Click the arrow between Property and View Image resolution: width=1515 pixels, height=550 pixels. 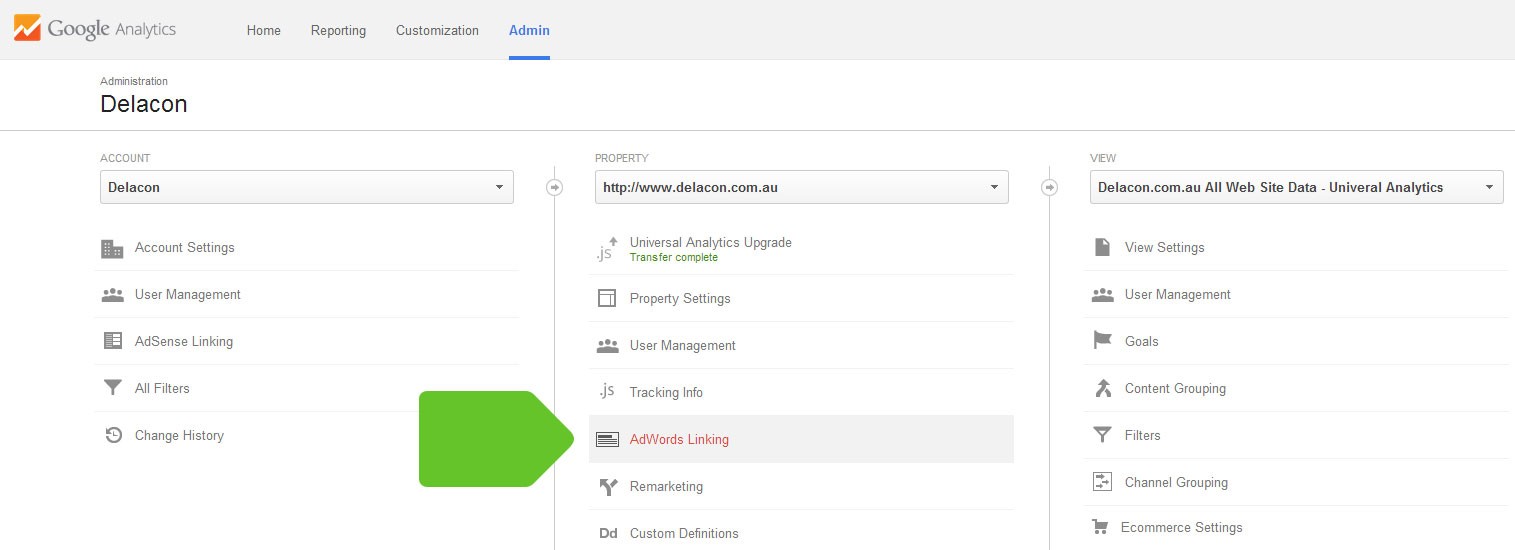pyautogui.click(x=1050, y=187)
